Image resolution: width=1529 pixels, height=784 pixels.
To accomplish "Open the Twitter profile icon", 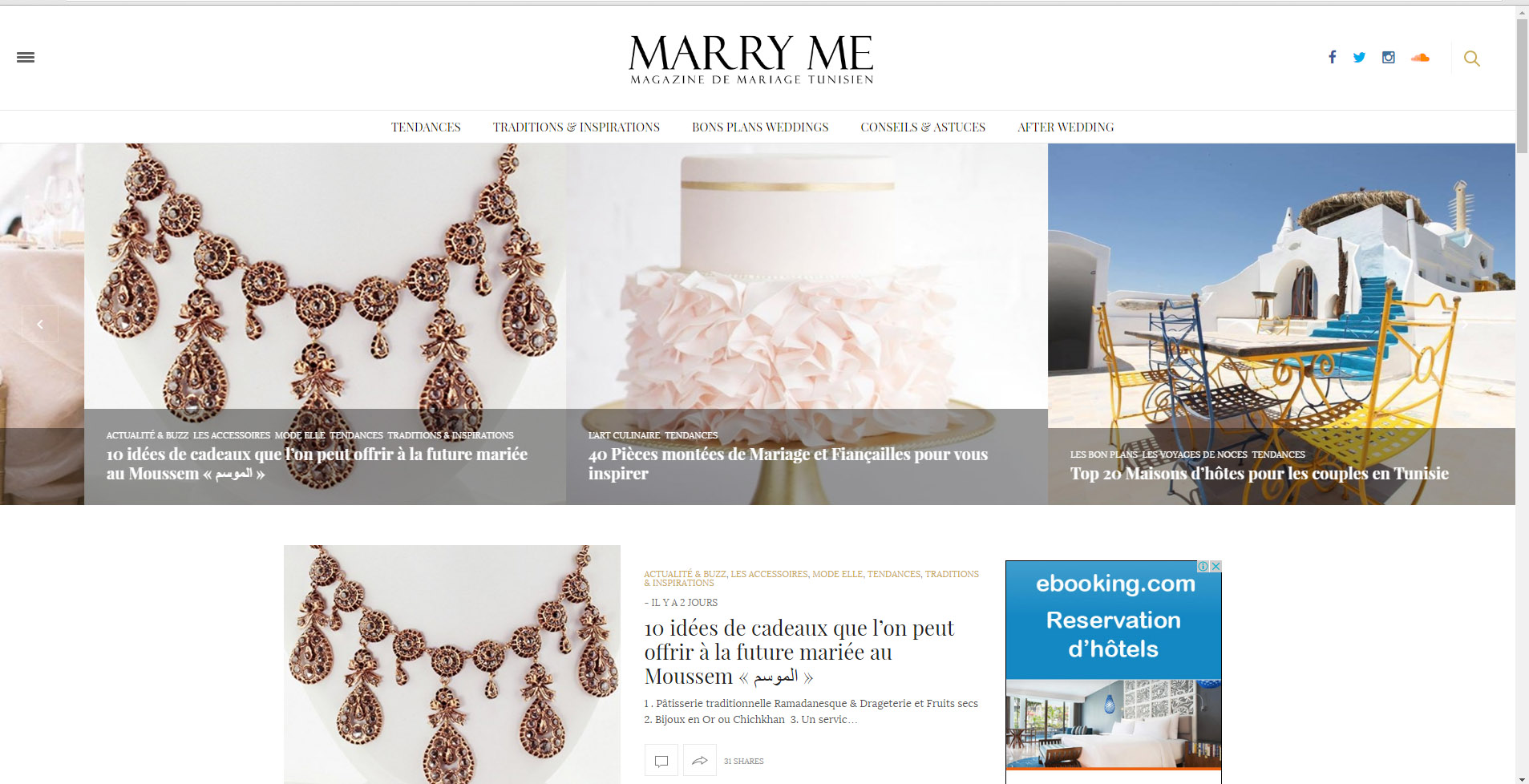I will tap(1359, 57).
